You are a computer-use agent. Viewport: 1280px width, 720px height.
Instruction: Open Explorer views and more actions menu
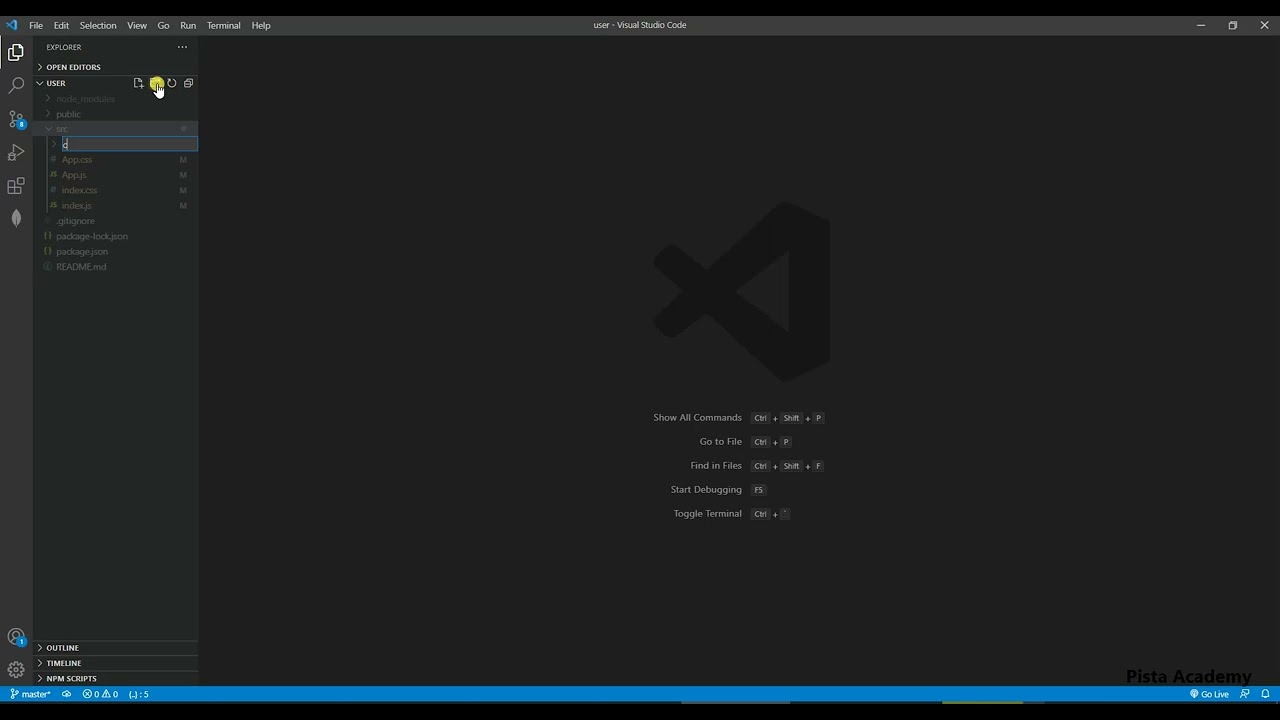point(182,47)
